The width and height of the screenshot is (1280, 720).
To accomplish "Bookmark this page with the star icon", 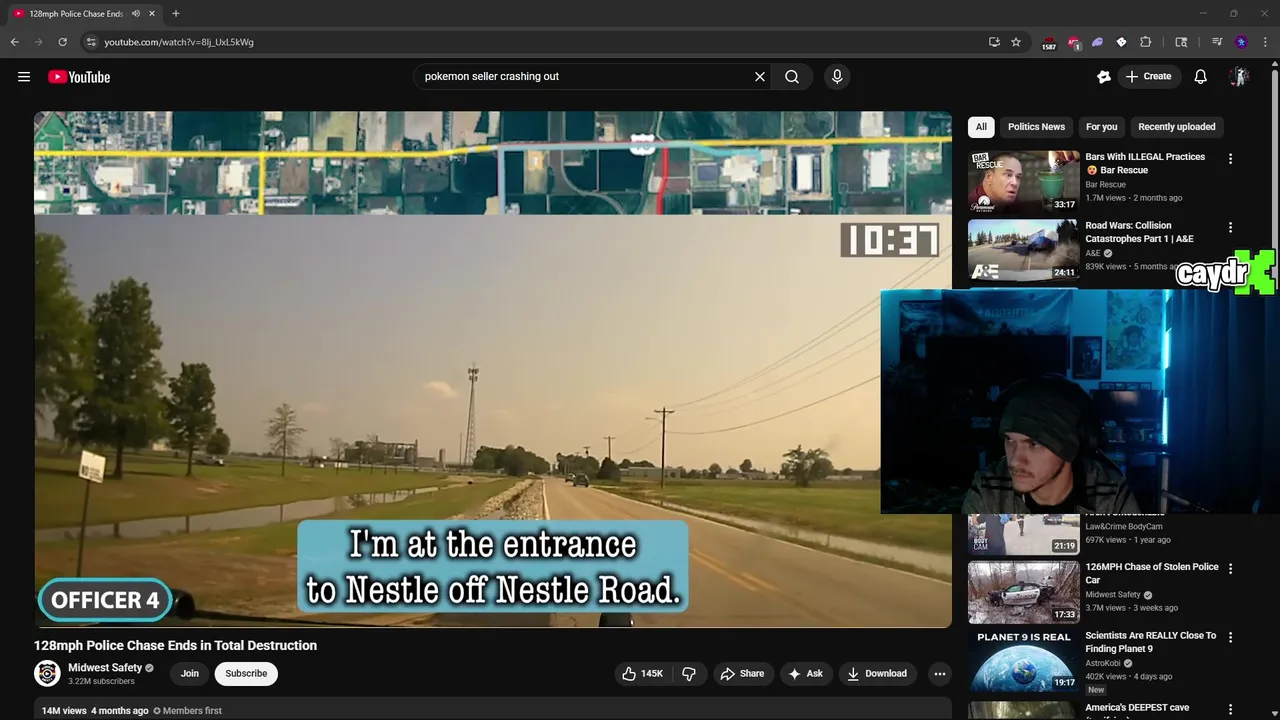I will (x=1016, y=42).
